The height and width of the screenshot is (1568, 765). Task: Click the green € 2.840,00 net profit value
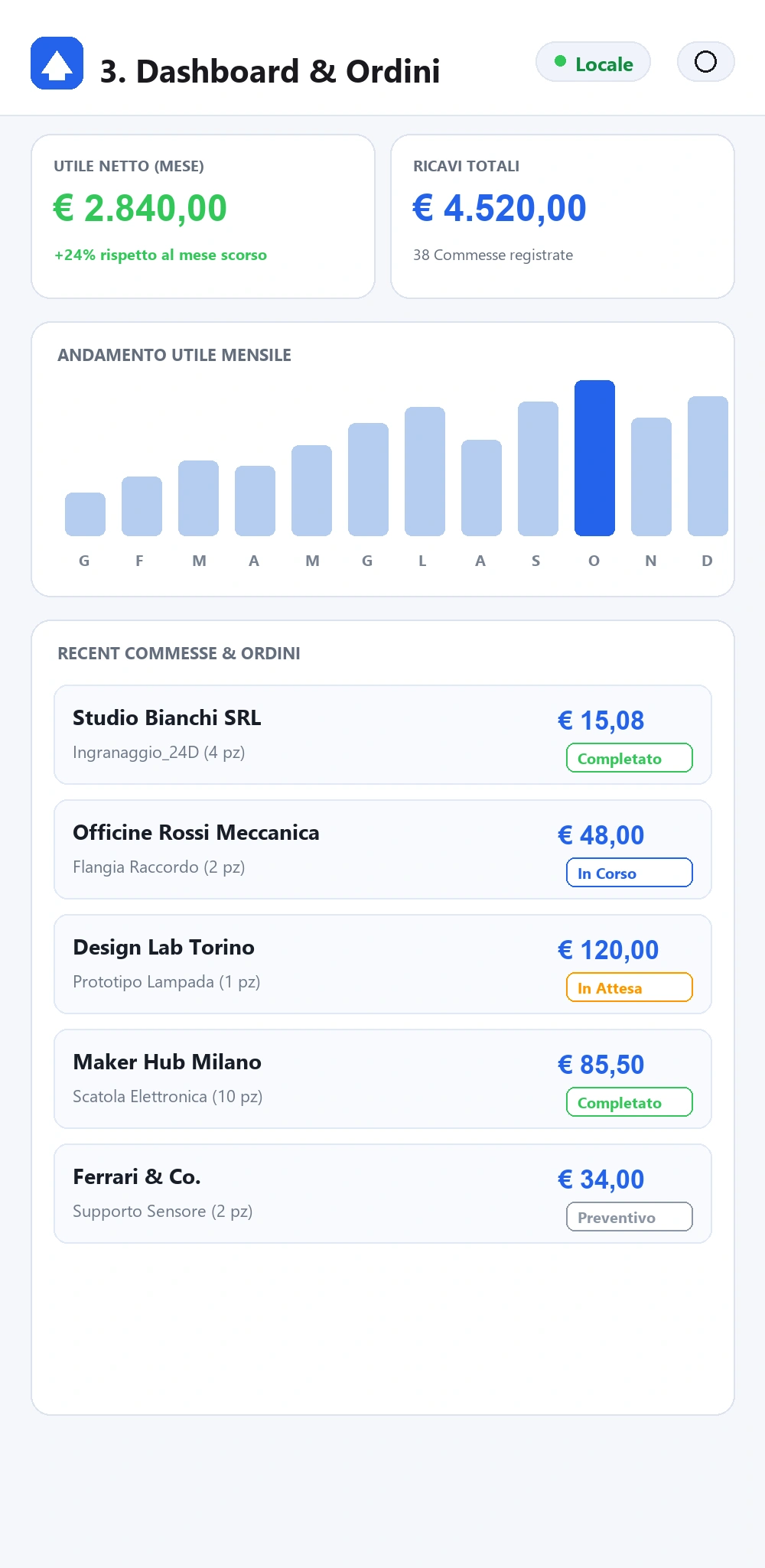(140, 208)
